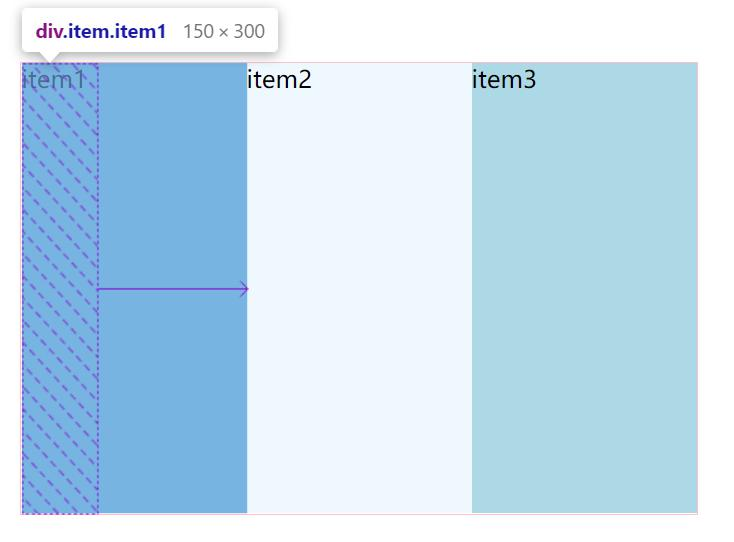Click the "×" symbol in the tooltip dimensions
This screenshot has height=542, width=734.
[x=224, y=32]
